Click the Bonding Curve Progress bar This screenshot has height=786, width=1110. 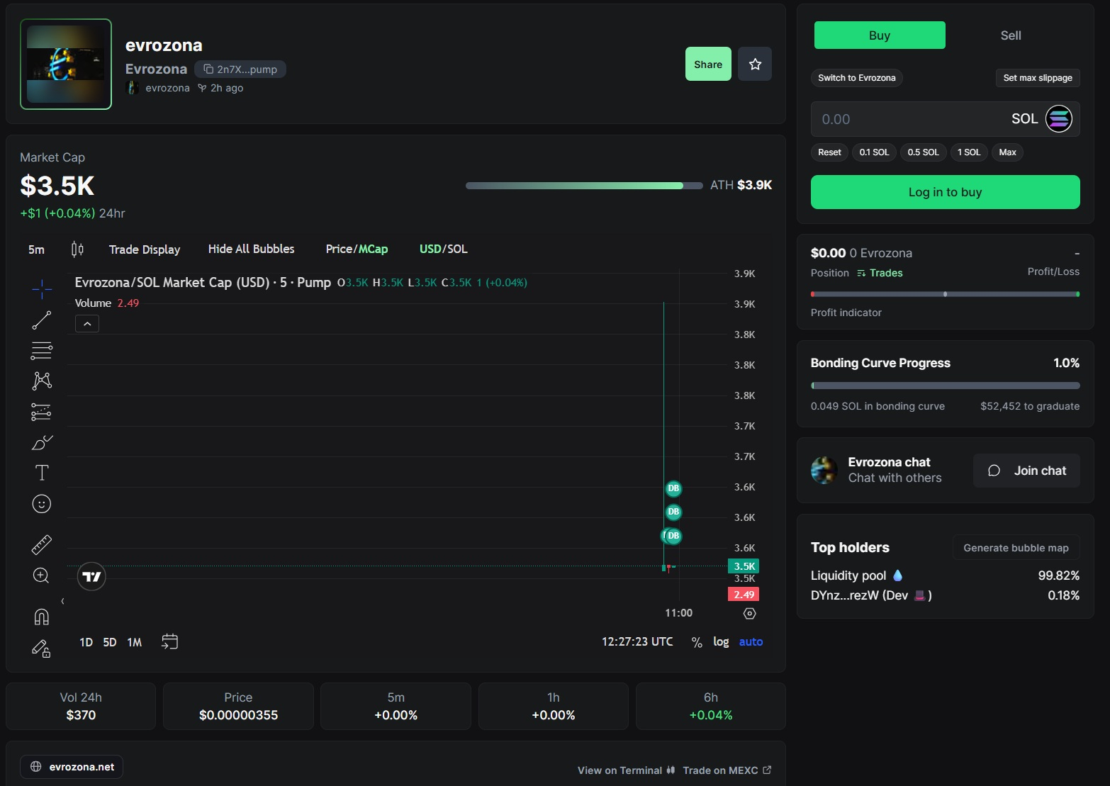[x=945, y=385]
